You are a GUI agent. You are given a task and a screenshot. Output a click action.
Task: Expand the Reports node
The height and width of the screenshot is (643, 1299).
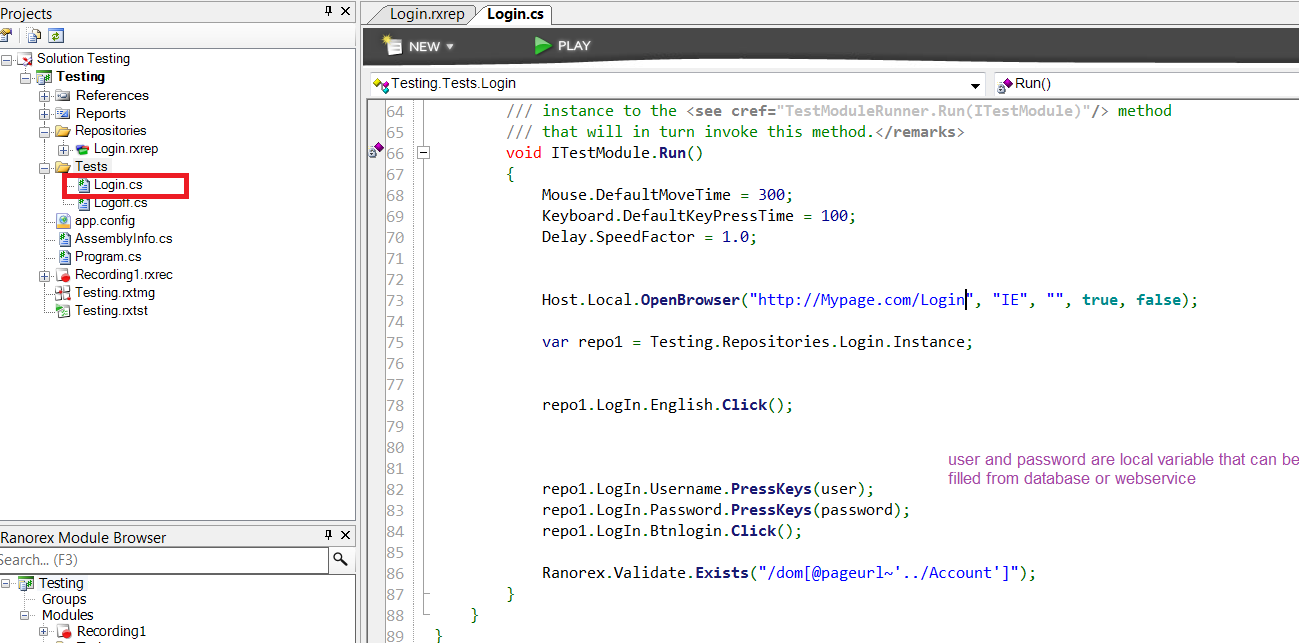pos(44,113)
